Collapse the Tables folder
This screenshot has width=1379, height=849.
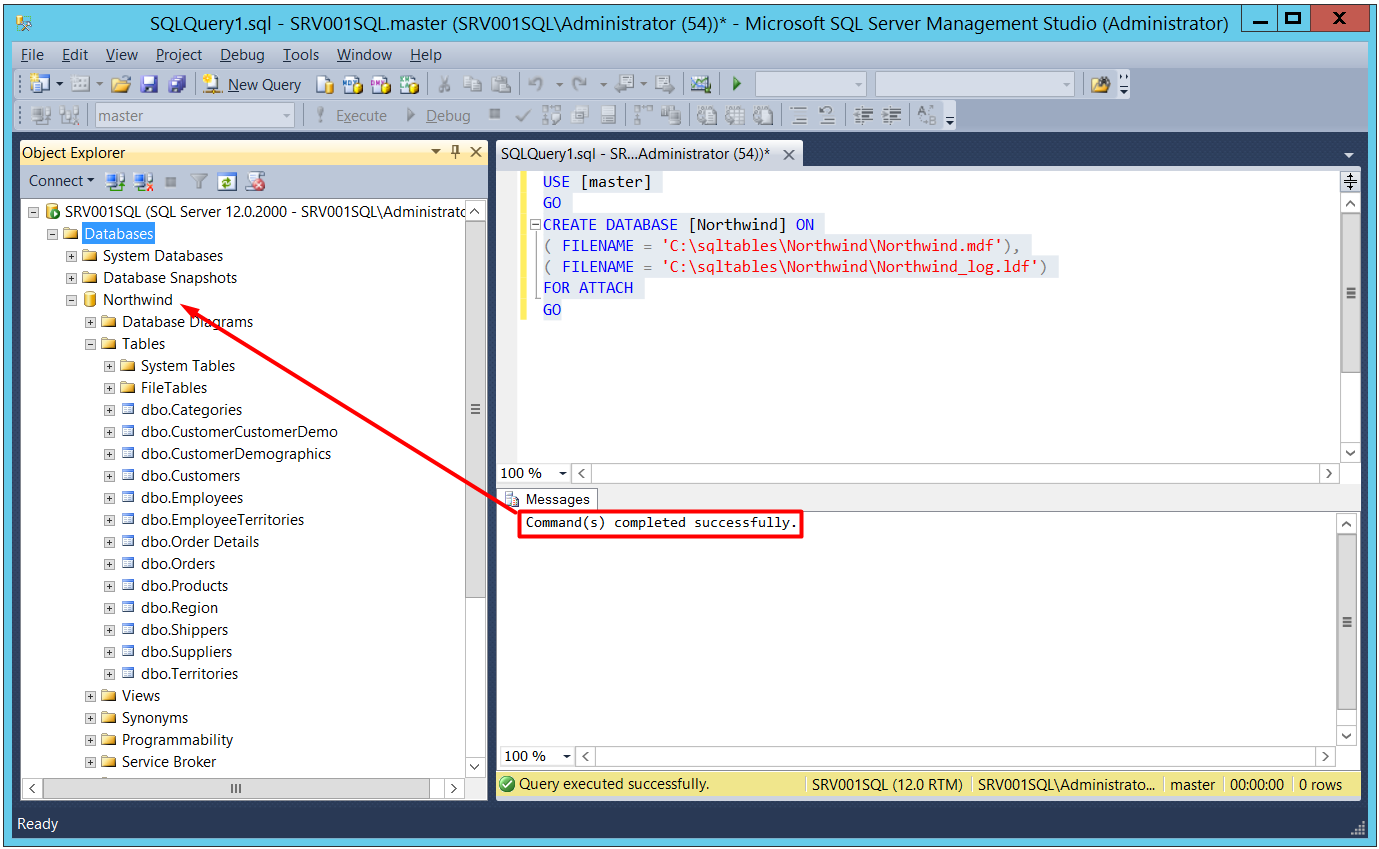click(x=91, y=344)
